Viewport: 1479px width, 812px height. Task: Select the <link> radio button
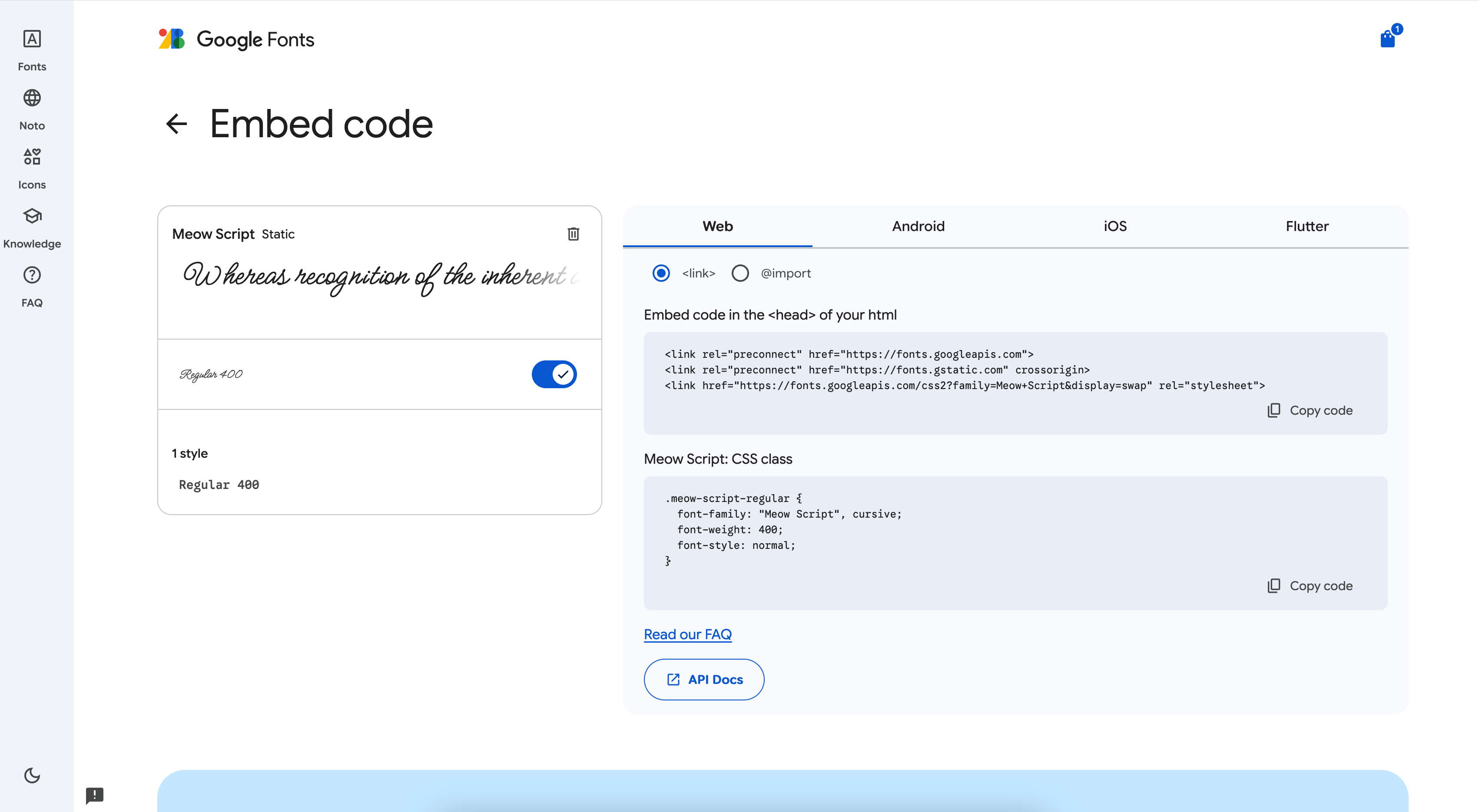click(661, 273)
